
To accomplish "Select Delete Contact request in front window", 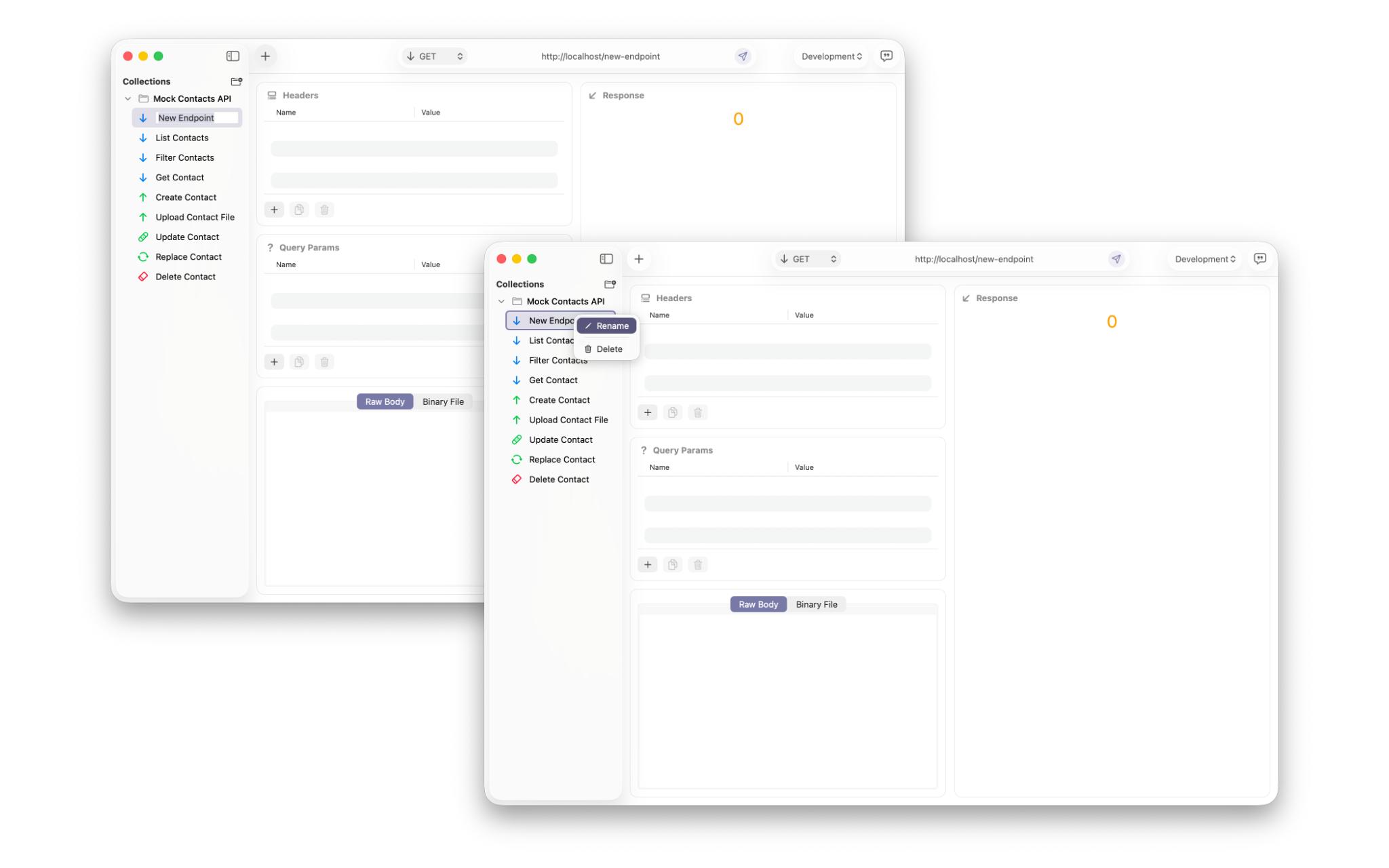I will [x=561, y=479].
